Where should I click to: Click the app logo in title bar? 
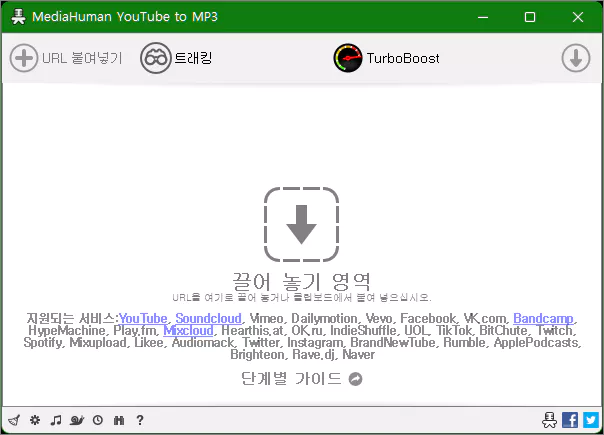click(18, 17)
